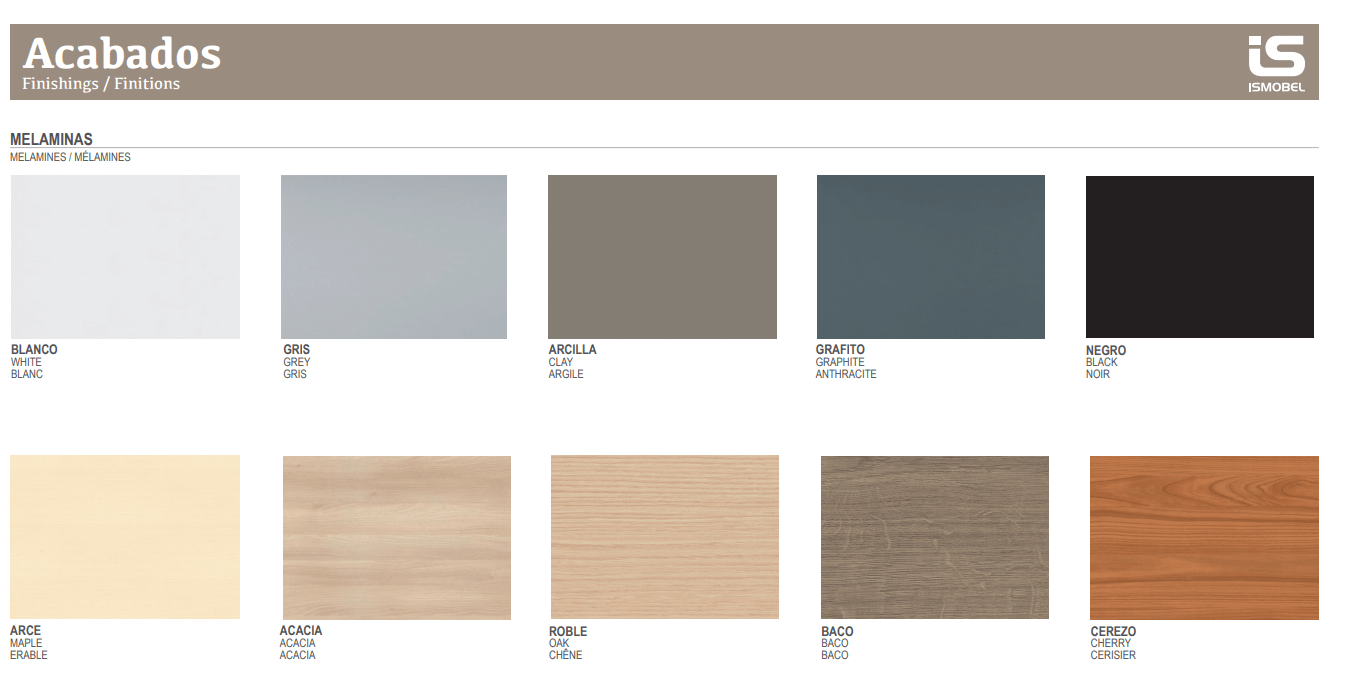Screen dimensions: 1345x676
Task: Select the Arce maple wood swatch
Action: pyautogui.click(x=125, y=537)
